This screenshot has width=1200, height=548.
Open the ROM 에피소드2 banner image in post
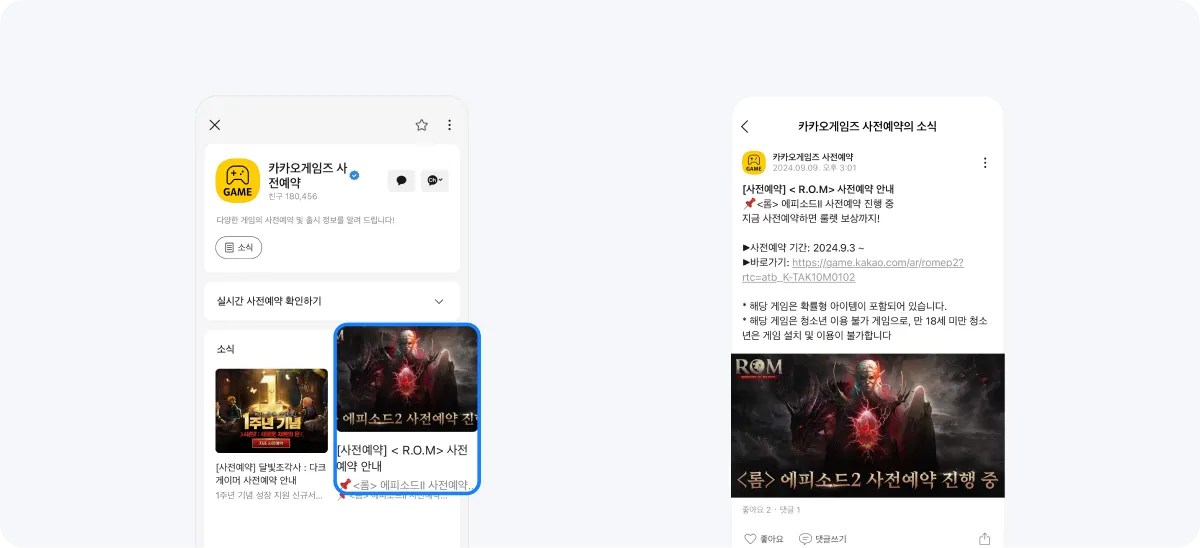pos(868,425)
